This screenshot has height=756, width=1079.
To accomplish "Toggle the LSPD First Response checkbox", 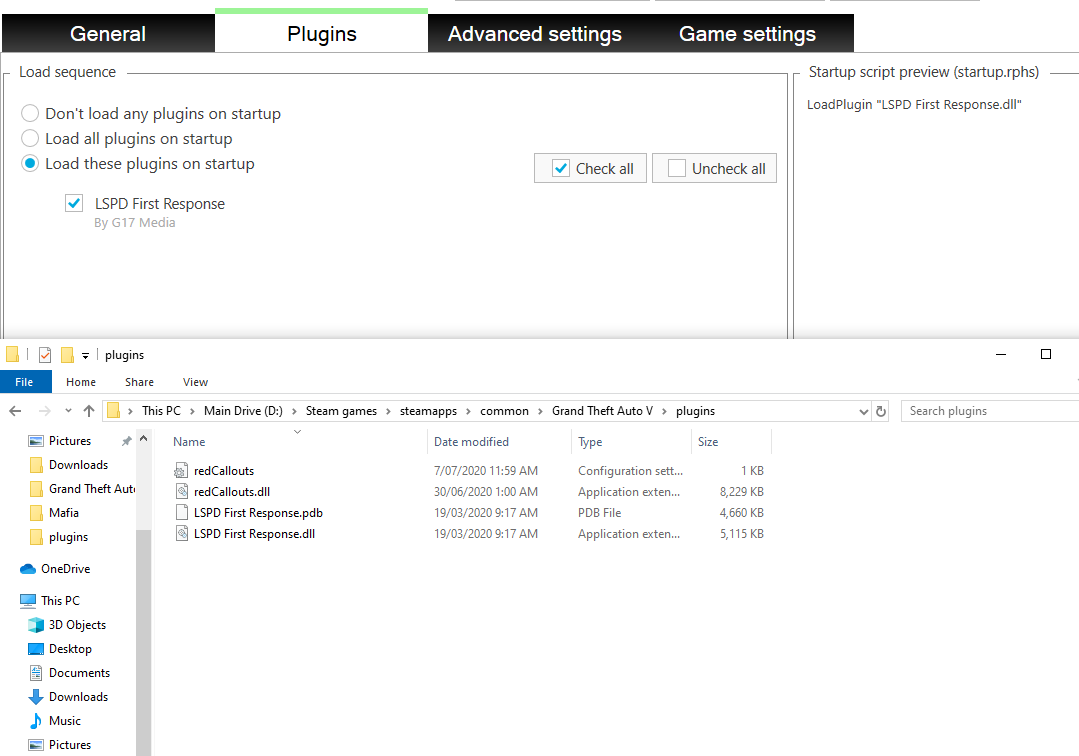I will point(74,203).
